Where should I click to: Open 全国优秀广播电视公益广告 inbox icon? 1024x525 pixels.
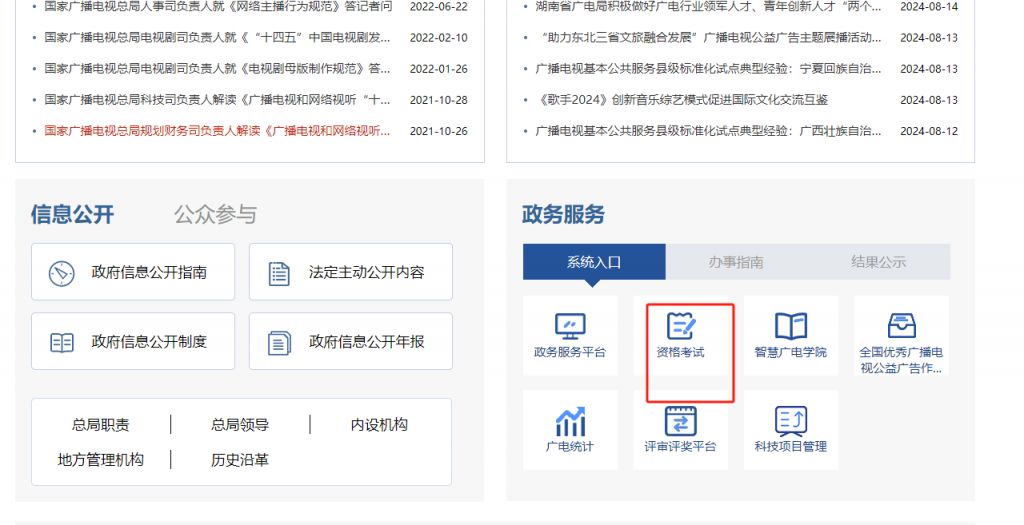coord(901,326)
